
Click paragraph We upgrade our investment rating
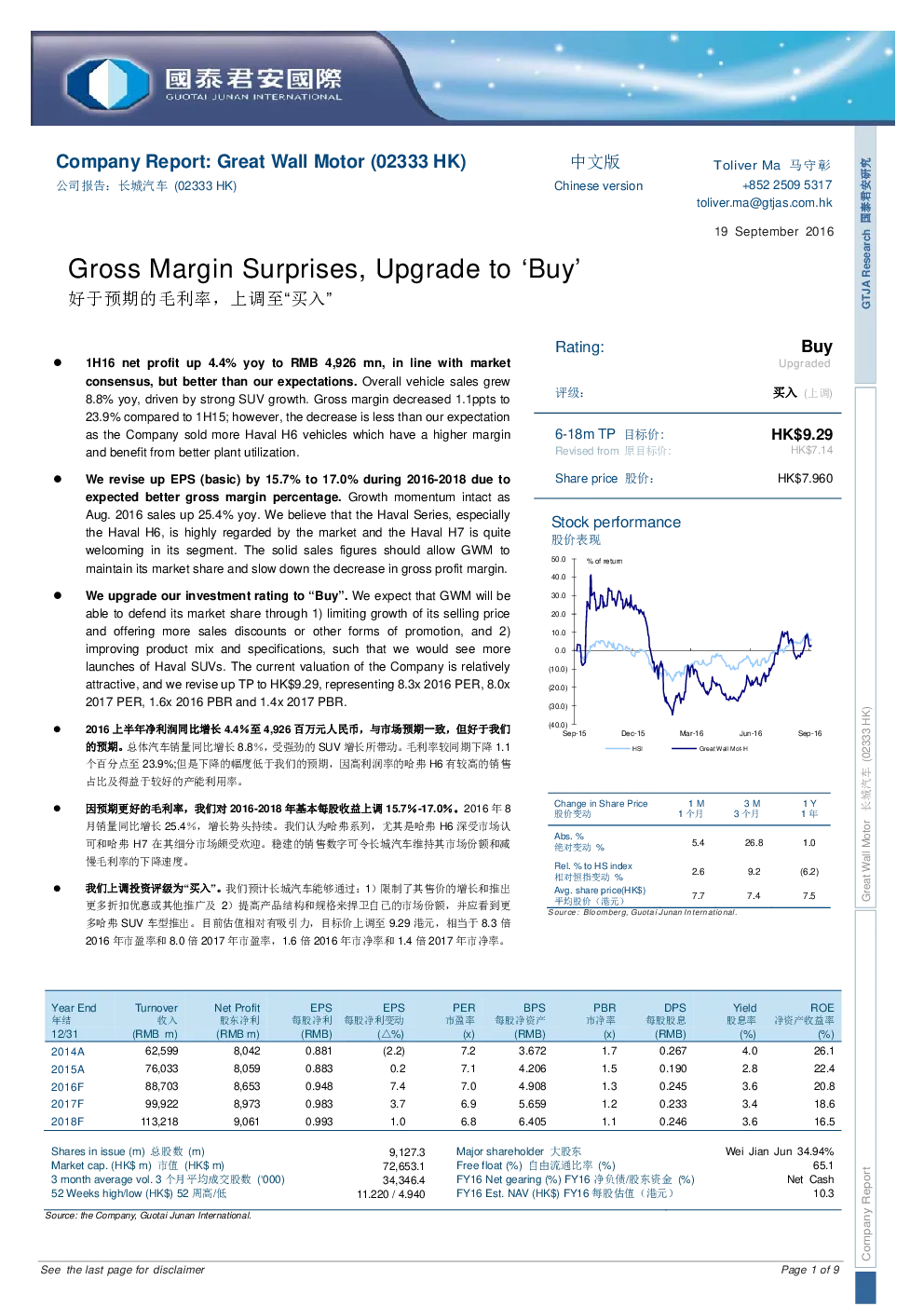click(298, 649)
